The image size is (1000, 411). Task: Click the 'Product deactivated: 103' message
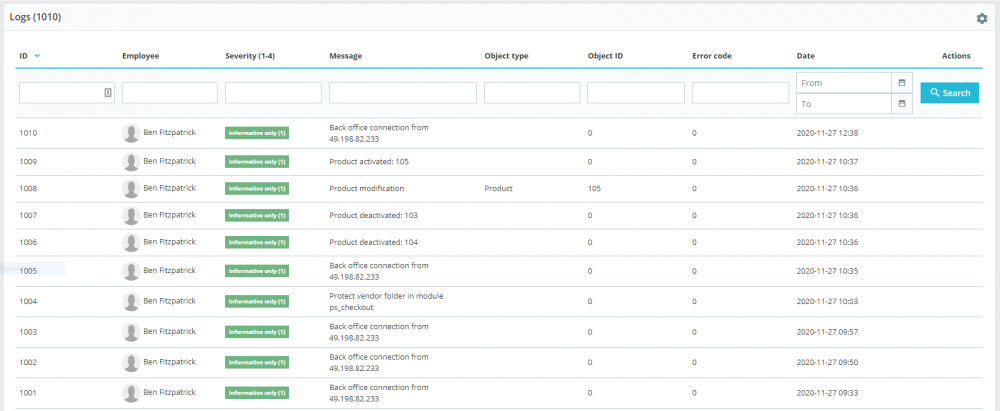373,216
